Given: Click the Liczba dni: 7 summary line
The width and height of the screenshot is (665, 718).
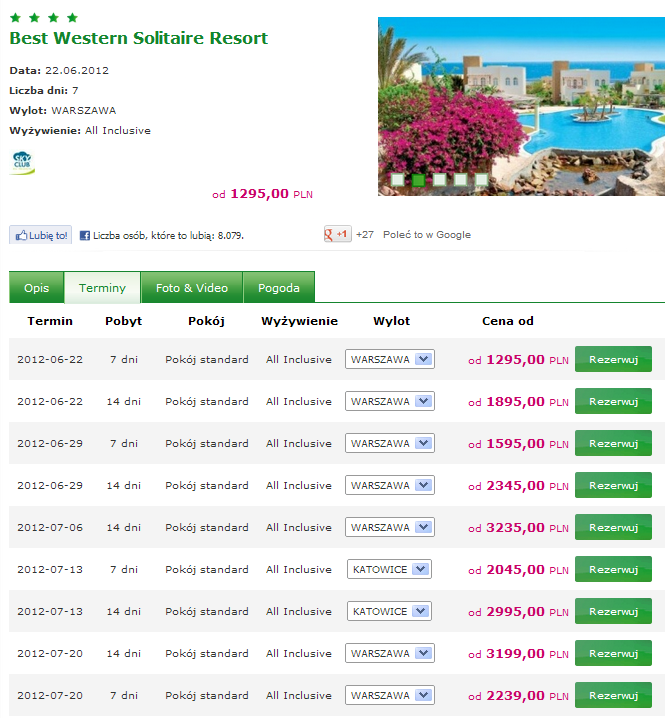Looking at the screenshot, I should tap(44, 91).
